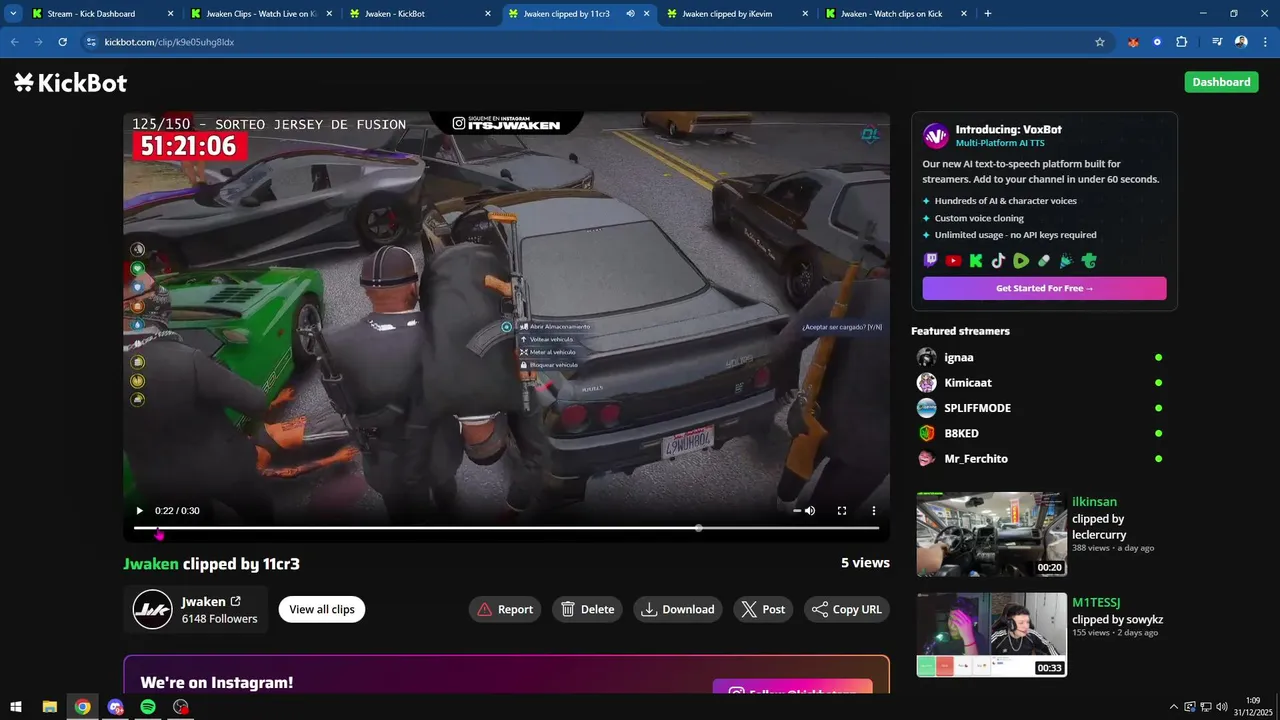Play the clip video
Viewport: 1280px width, 720px height.
coord(139,511)
